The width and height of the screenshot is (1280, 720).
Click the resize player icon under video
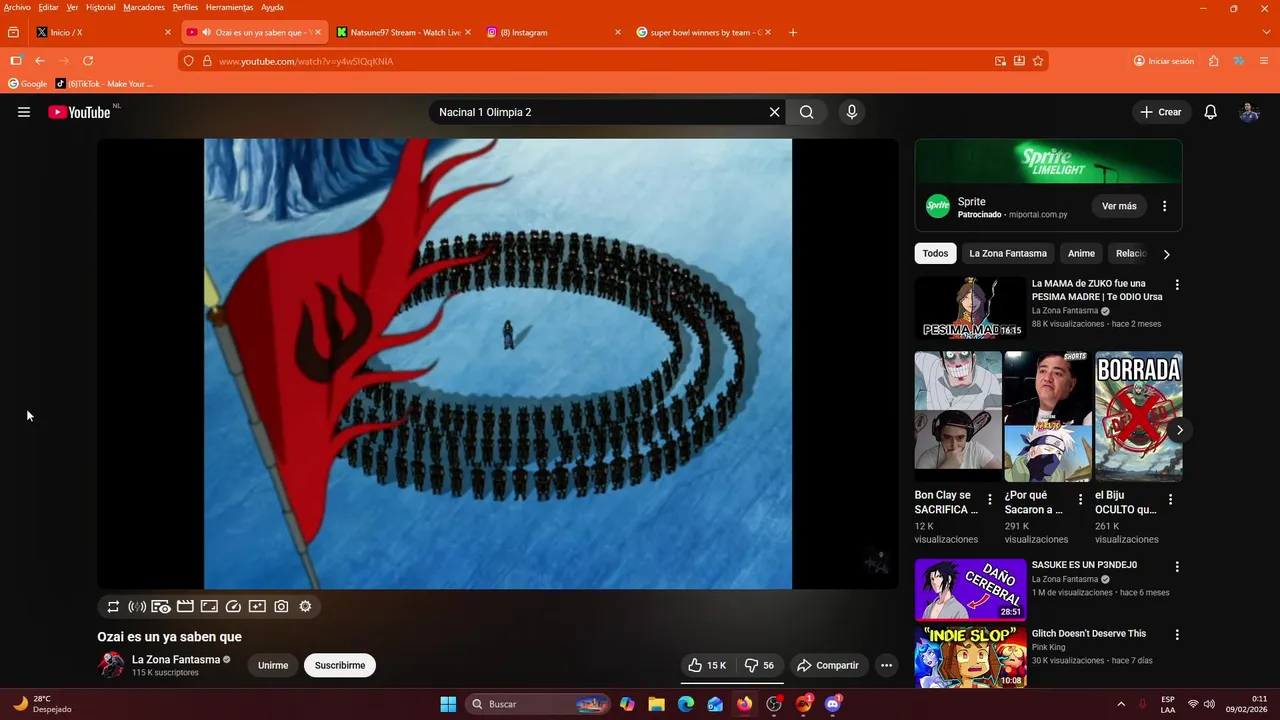click(x=209, y=606)
